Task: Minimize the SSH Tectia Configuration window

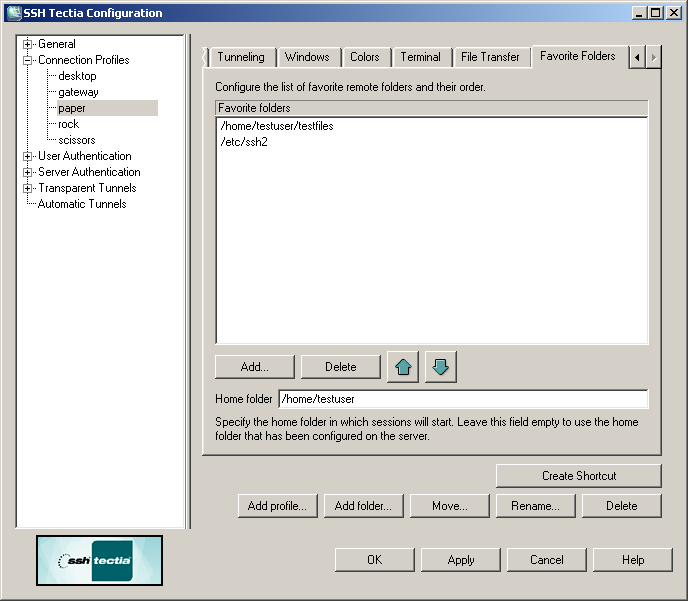Action: pyautogui.click(x=639, y=13)
